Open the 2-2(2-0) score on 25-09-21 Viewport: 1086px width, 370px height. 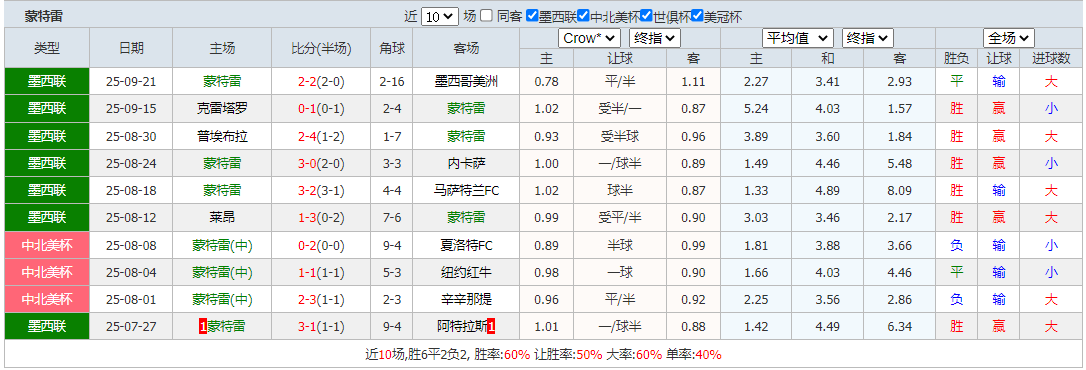point(321,82)
